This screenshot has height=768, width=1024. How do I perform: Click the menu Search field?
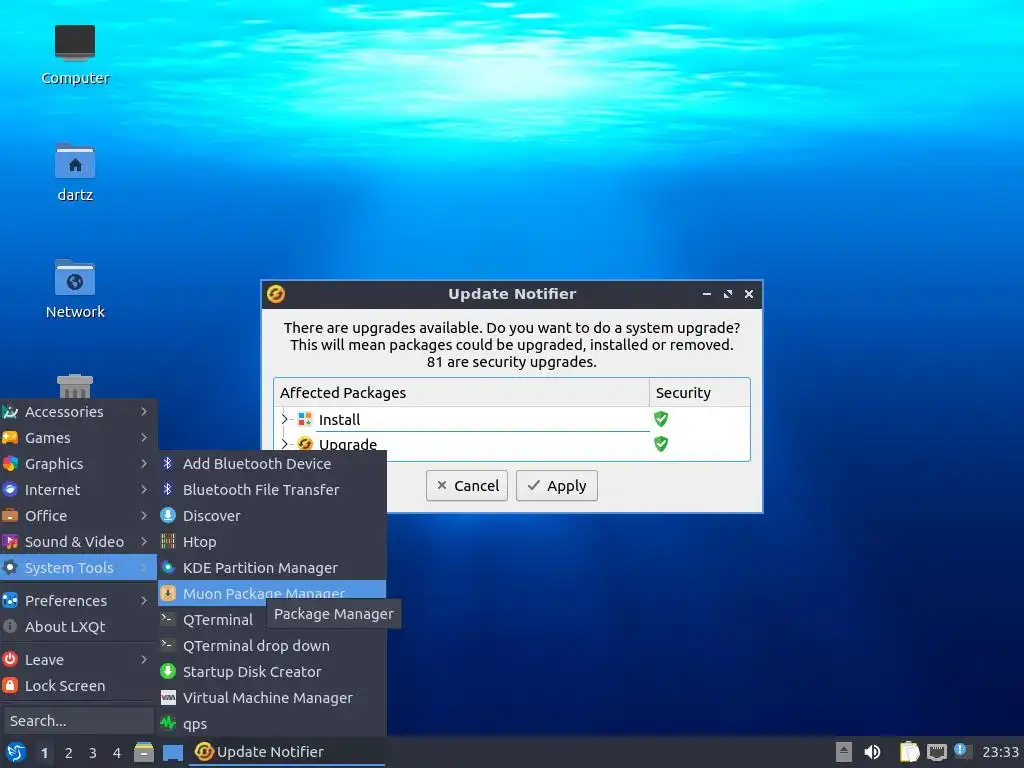point(78,721)
